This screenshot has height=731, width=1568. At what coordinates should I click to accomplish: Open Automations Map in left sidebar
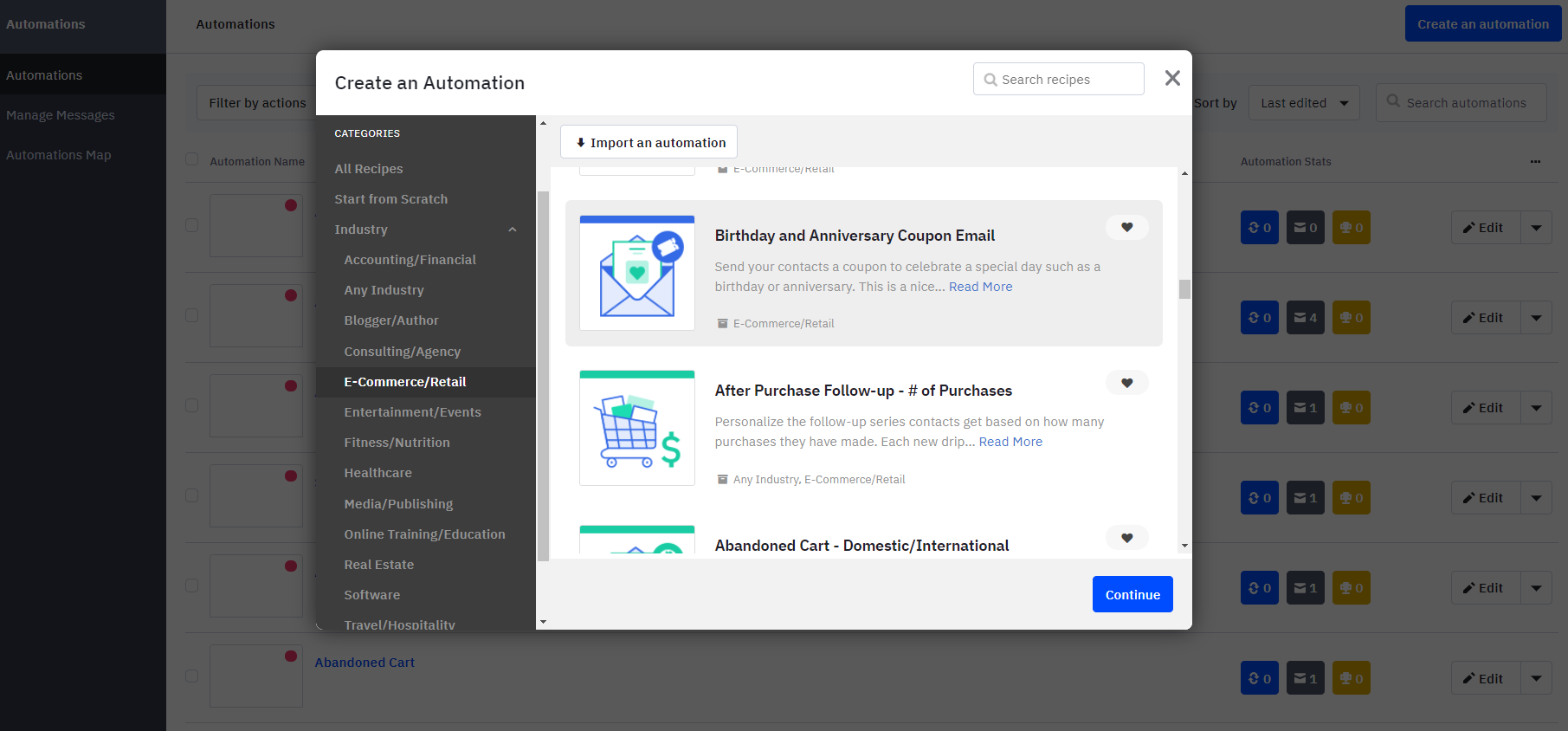(x=59, y=155)
